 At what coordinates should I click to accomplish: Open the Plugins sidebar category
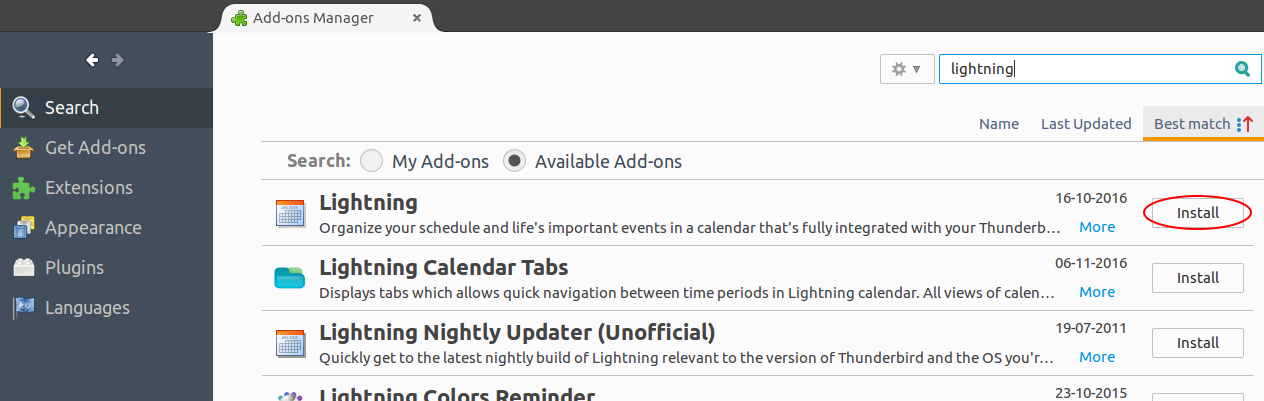[x=74, y=268]
